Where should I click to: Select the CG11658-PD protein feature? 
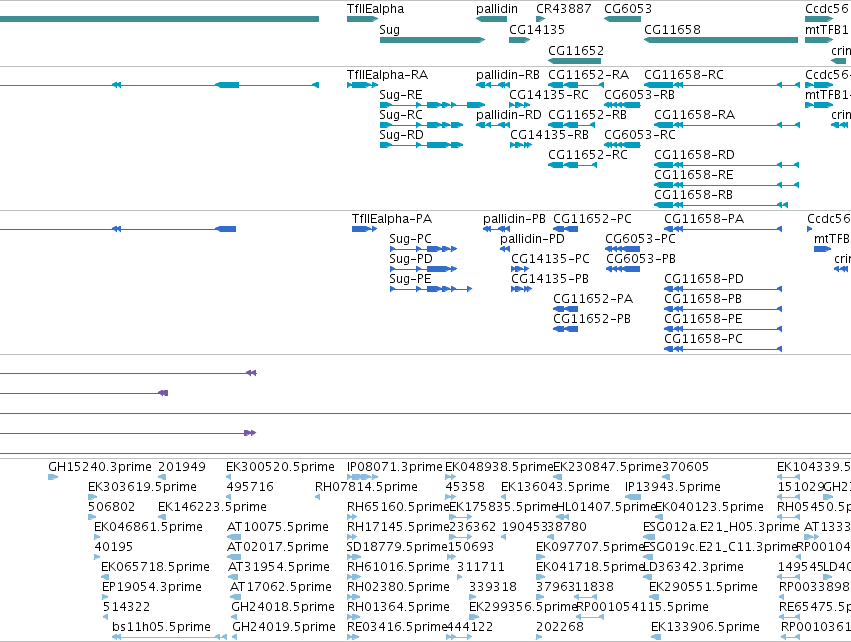point(723,289)
